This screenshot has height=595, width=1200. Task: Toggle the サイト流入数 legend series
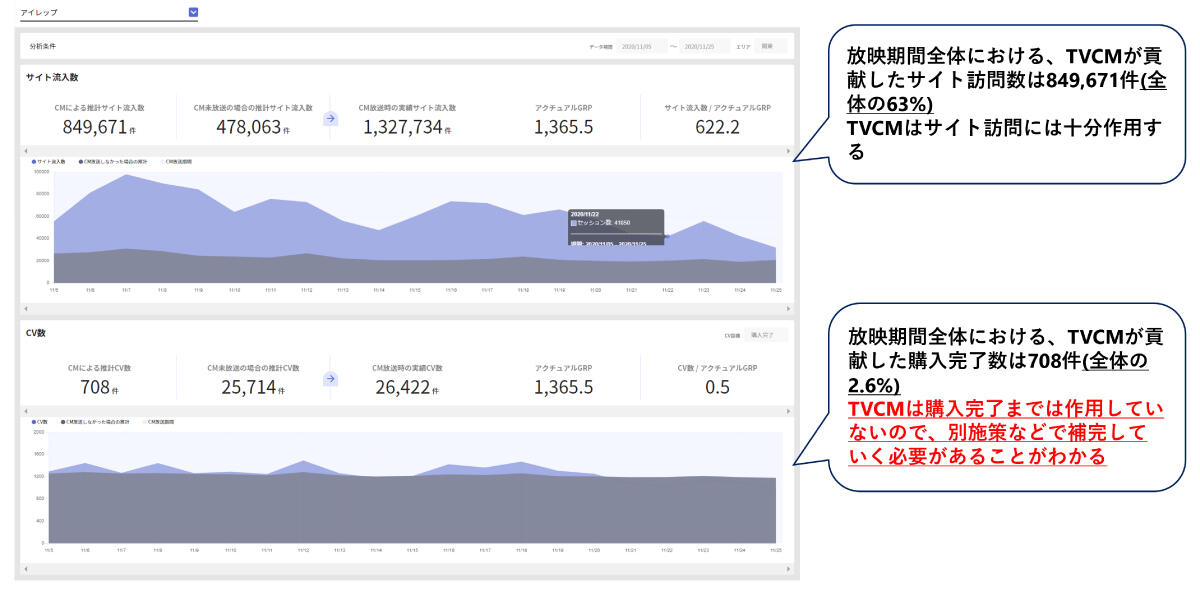click(50, 161)
